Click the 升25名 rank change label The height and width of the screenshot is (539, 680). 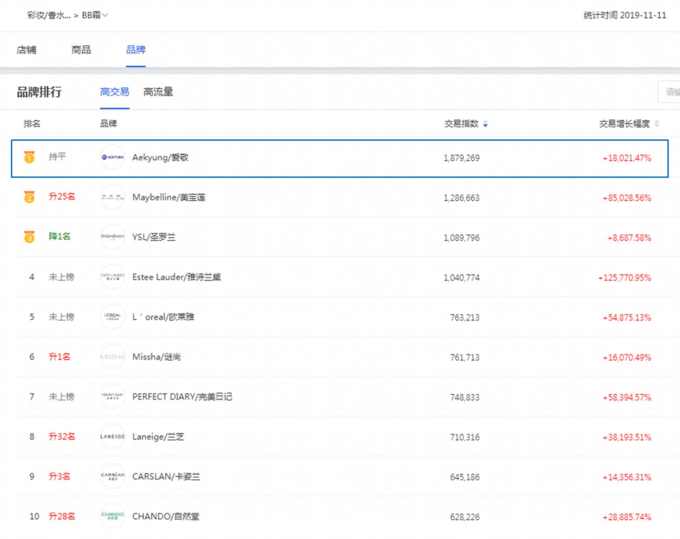click(x=62, y=196)
